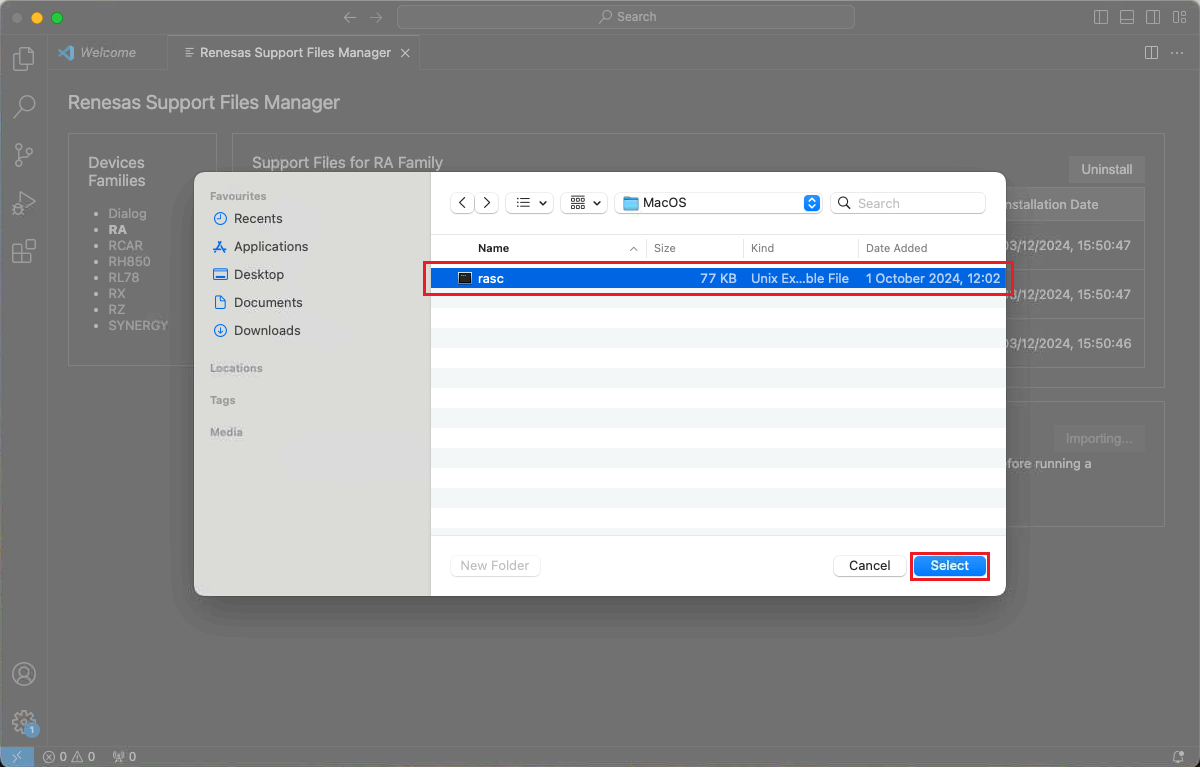This screenshot has width=1200, height=767.
Task: Open the MacOS folder path dropdown
Action: 718,203
